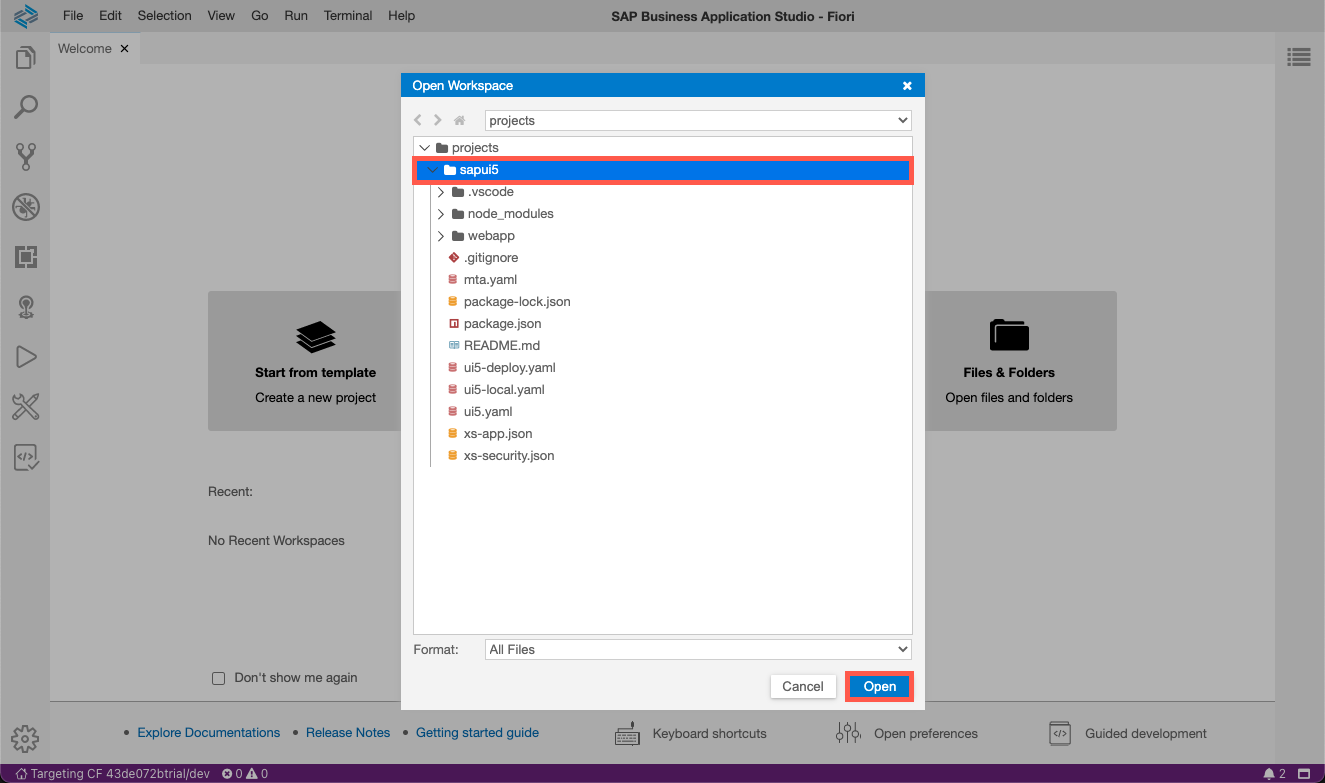Open the File menu
Image resolution: width=1325 pixels, height=783 pixels.
[73, 16]
